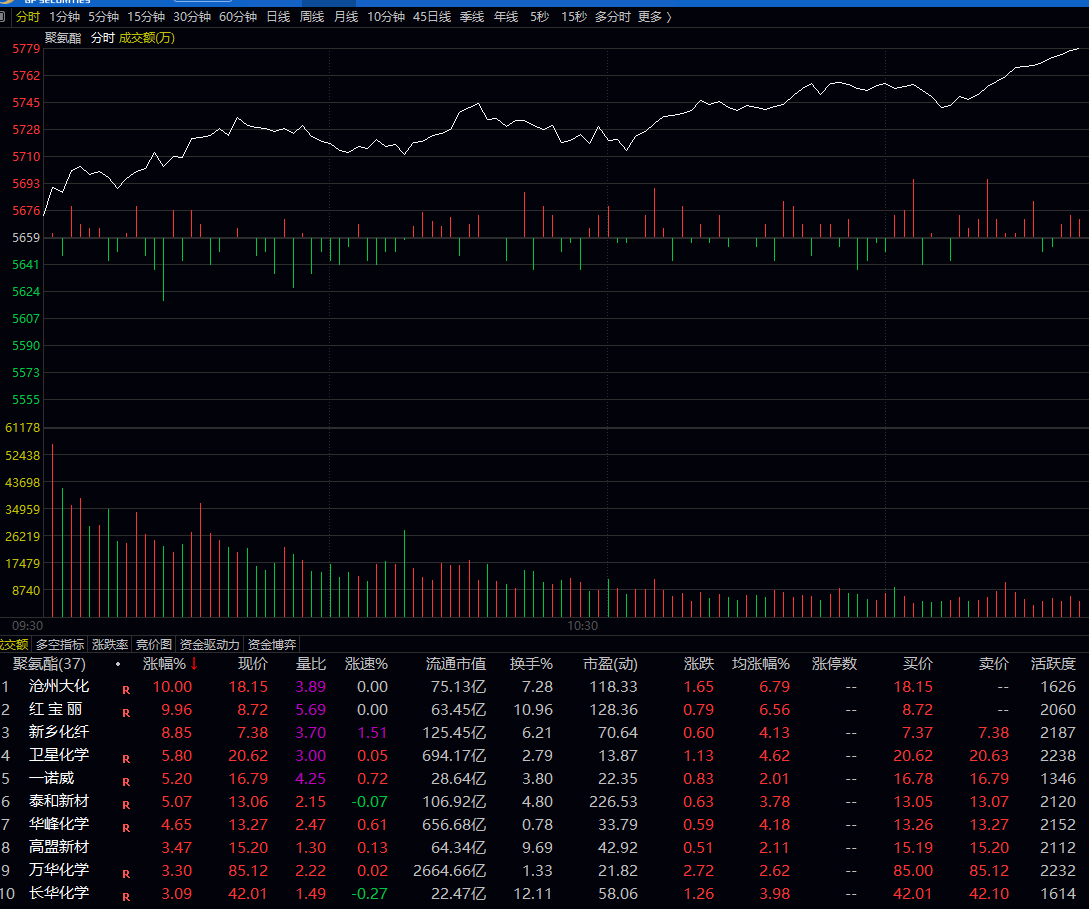
Task: Select the 10分钟 period tab
Action: click(x=385, y=17)
